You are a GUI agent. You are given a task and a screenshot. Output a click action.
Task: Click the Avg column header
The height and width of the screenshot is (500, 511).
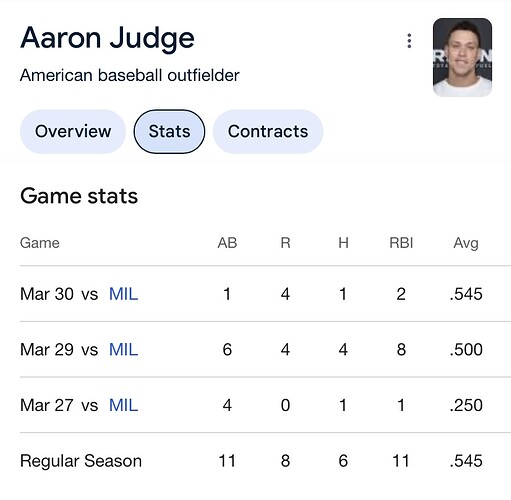(x=466, y=243)
